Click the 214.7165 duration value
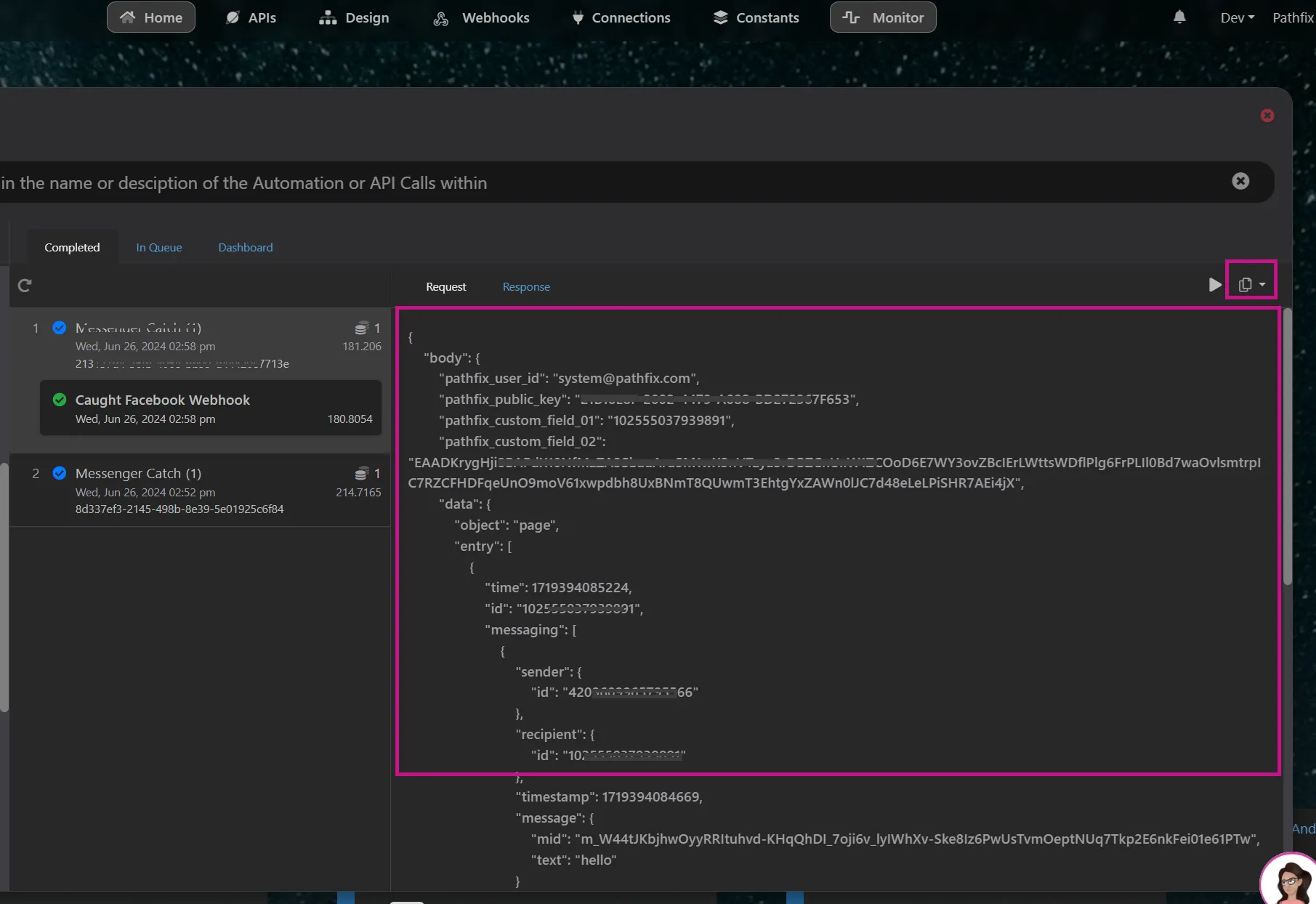 [358, 492]
